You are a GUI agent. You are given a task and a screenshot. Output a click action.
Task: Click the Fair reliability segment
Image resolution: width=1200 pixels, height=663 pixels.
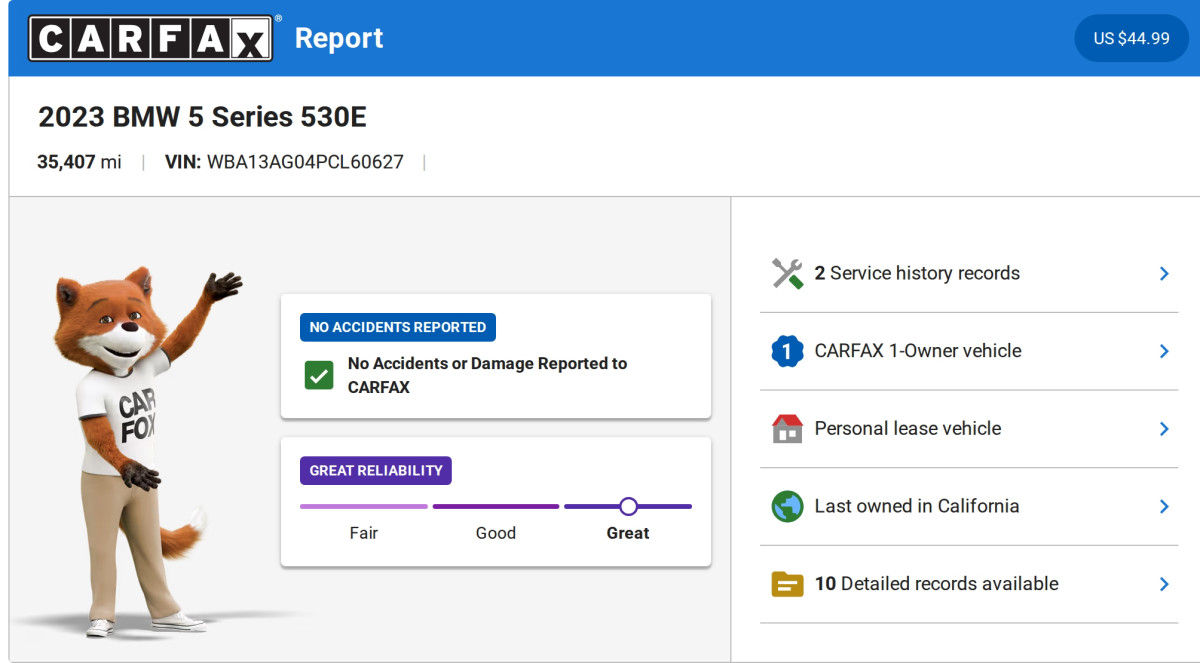point(363,507)
